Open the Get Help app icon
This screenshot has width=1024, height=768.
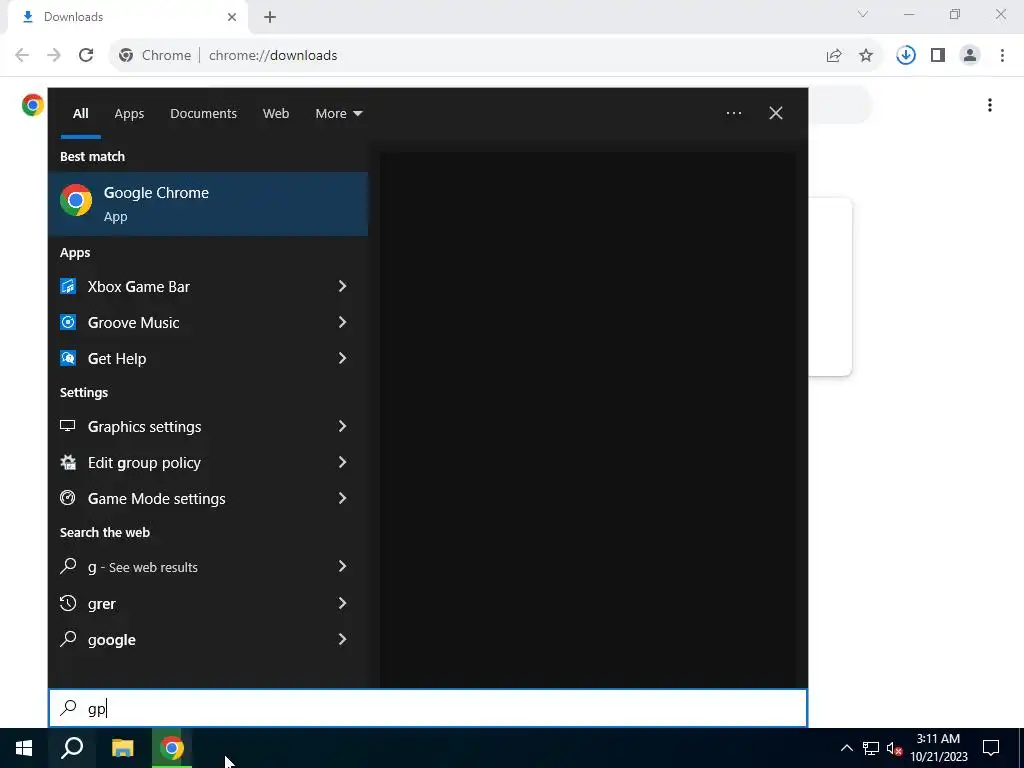point(68,358)
